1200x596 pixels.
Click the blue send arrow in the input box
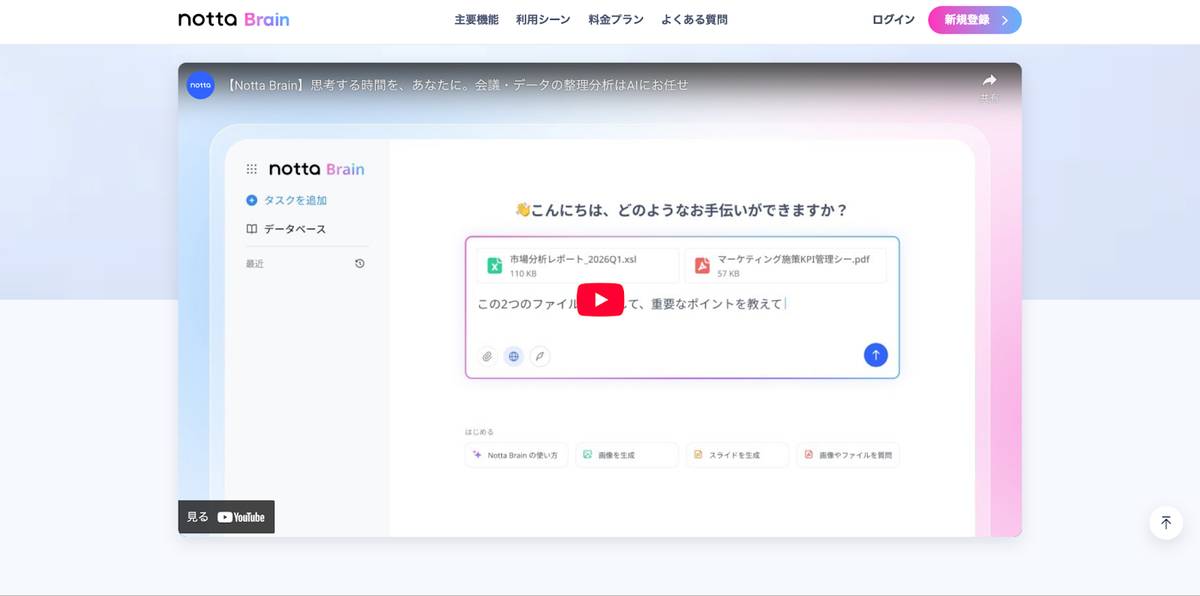[x=875, y=354]
